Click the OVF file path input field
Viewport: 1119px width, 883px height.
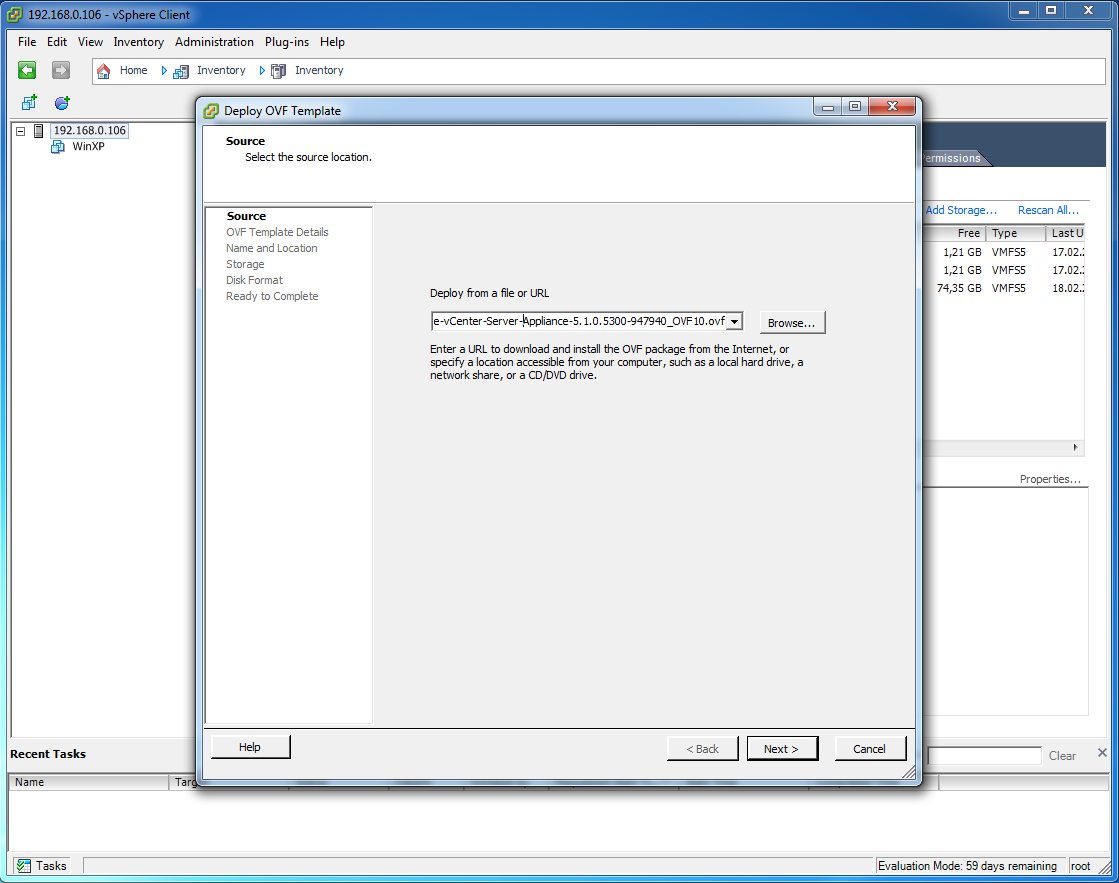[x=579, y=321]
